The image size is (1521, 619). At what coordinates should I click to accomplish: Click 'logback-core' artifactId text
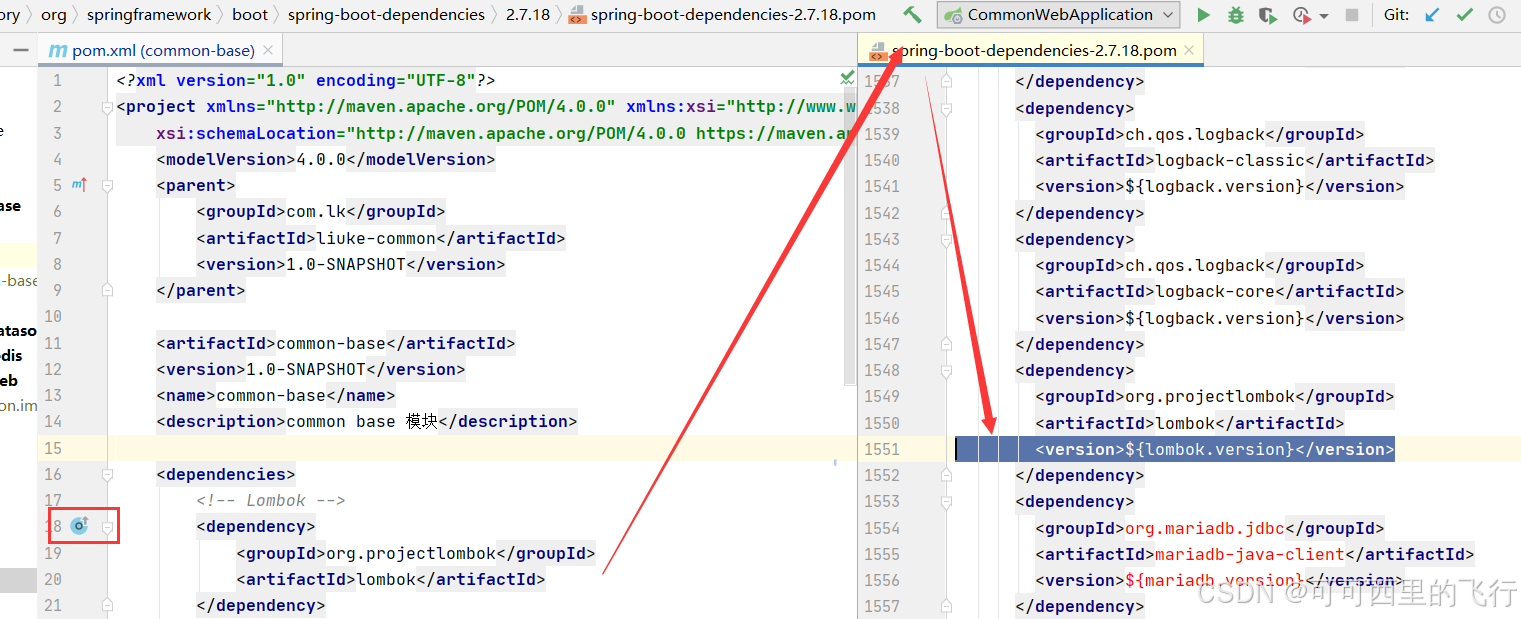(1215, 291)
